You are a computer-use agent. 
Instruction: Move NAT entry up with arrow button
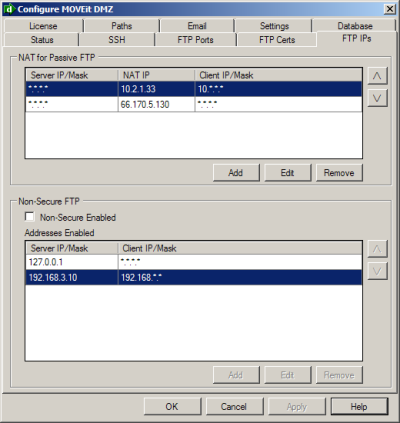(x=377, y=76)
